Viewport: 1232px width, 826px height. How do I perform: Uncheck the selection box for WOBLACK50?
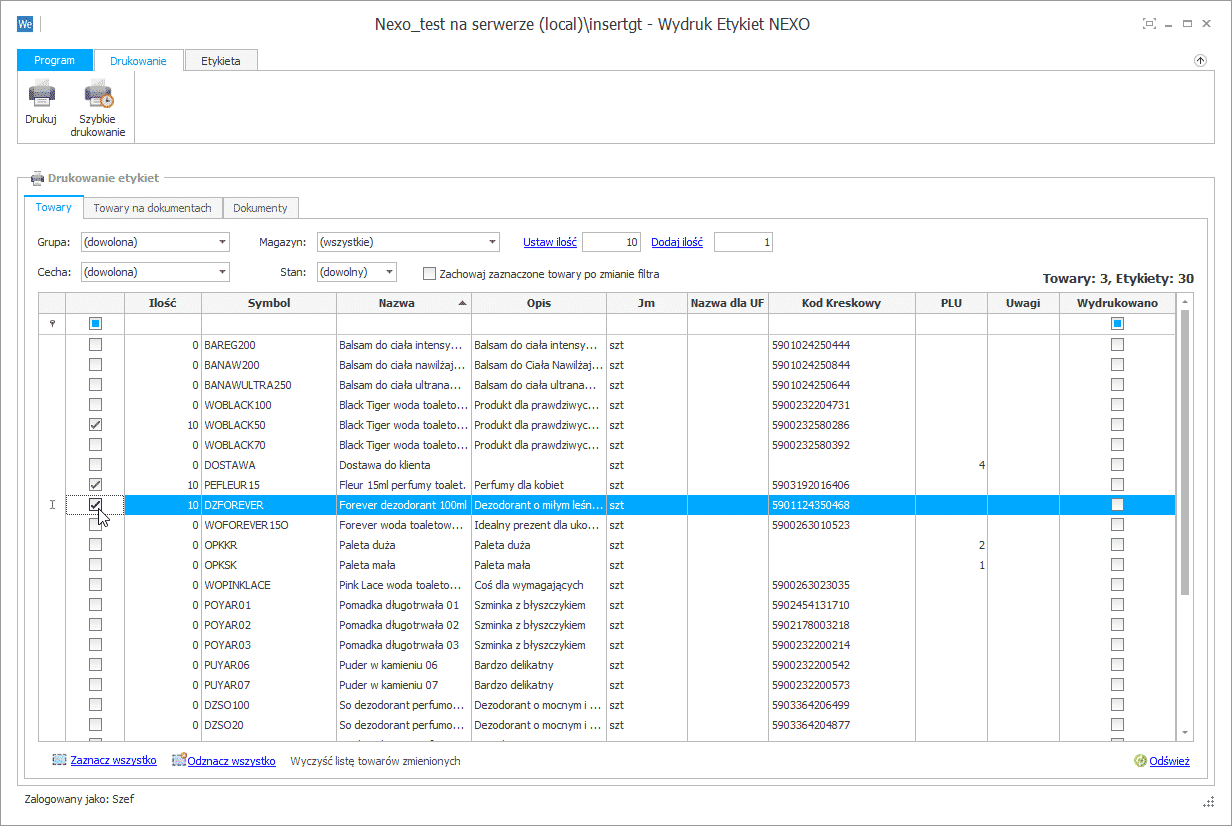[95, 425]
